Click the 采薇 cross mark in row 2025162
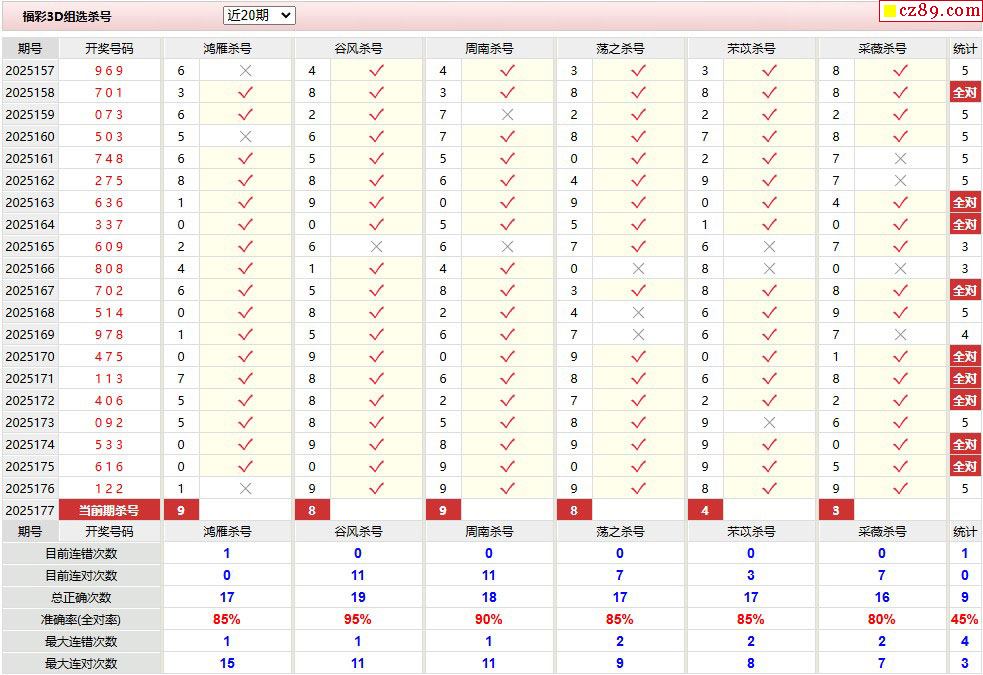983x675 pixels. [x=901, y=181]
